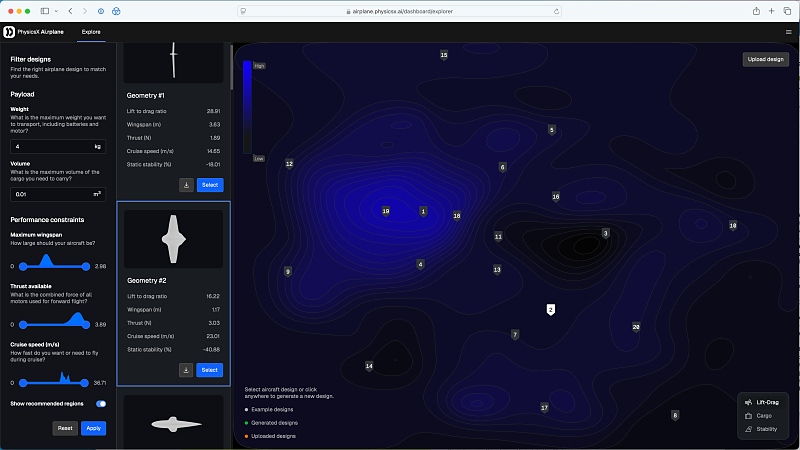Toggle the browser sidebar
The width and height of the screenshot is (800, 450).
coord(45,11)
